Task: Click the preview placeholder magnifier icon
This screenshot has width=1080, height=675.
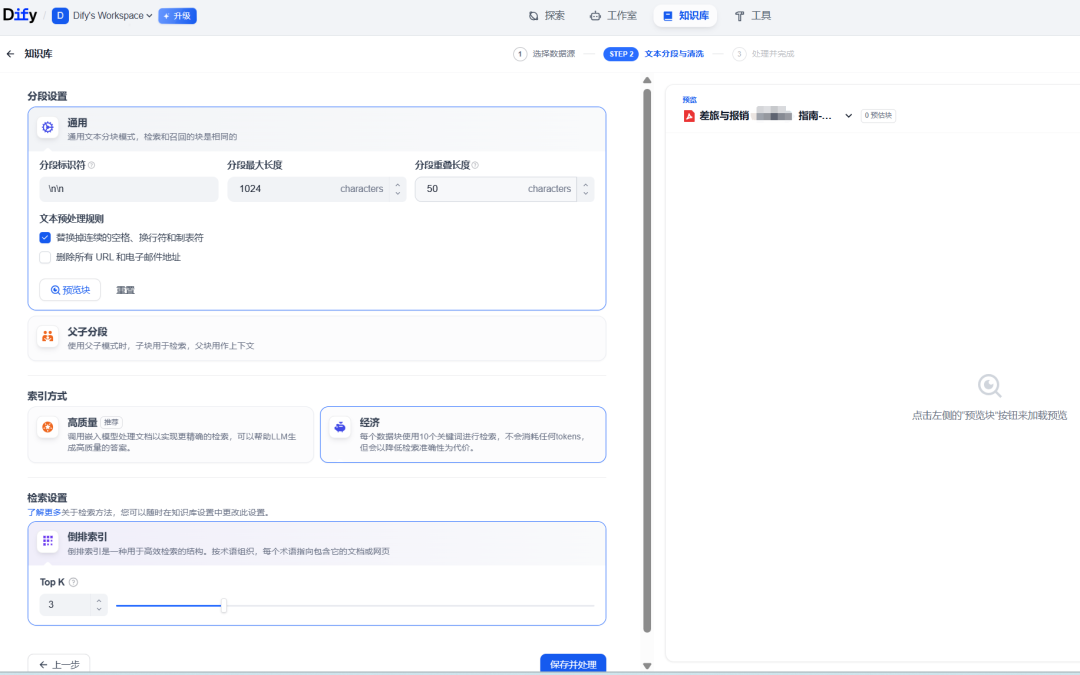Action: pos(990,386)
